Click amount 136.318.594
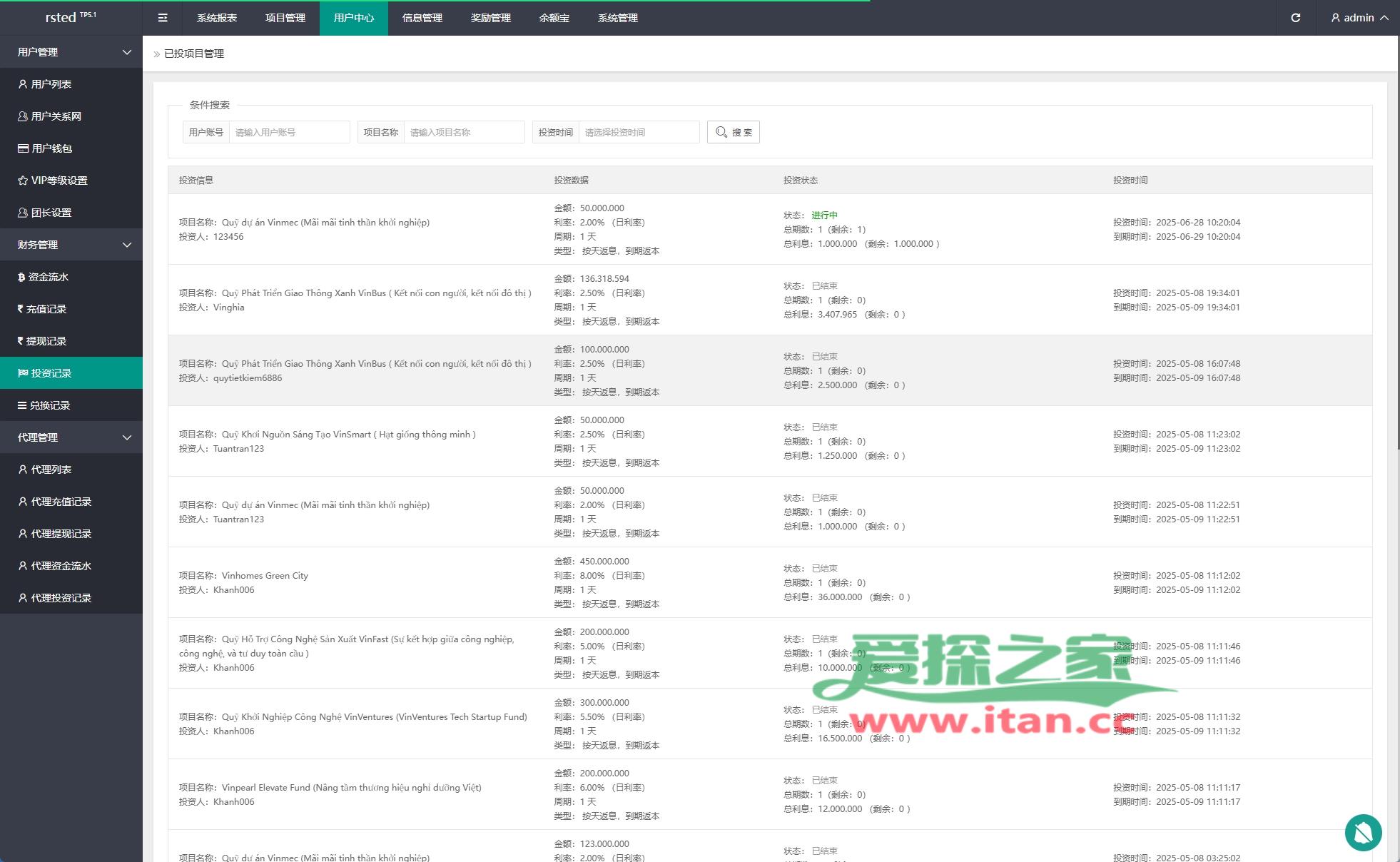1400x862 pixels. 604,279
